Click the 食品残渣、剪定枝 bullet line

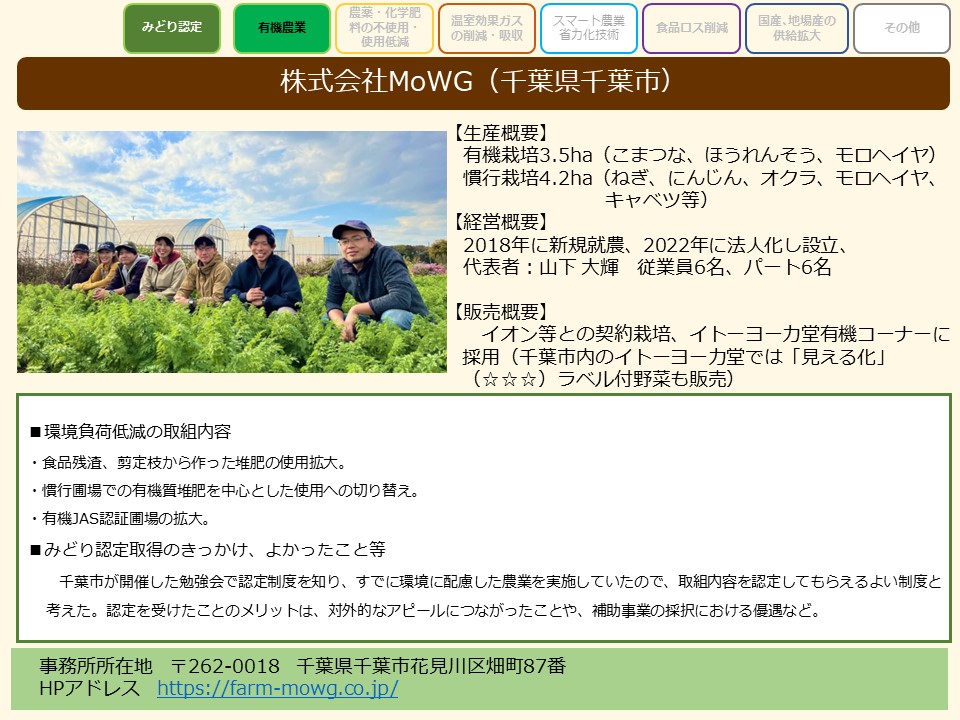coord(189,463)
